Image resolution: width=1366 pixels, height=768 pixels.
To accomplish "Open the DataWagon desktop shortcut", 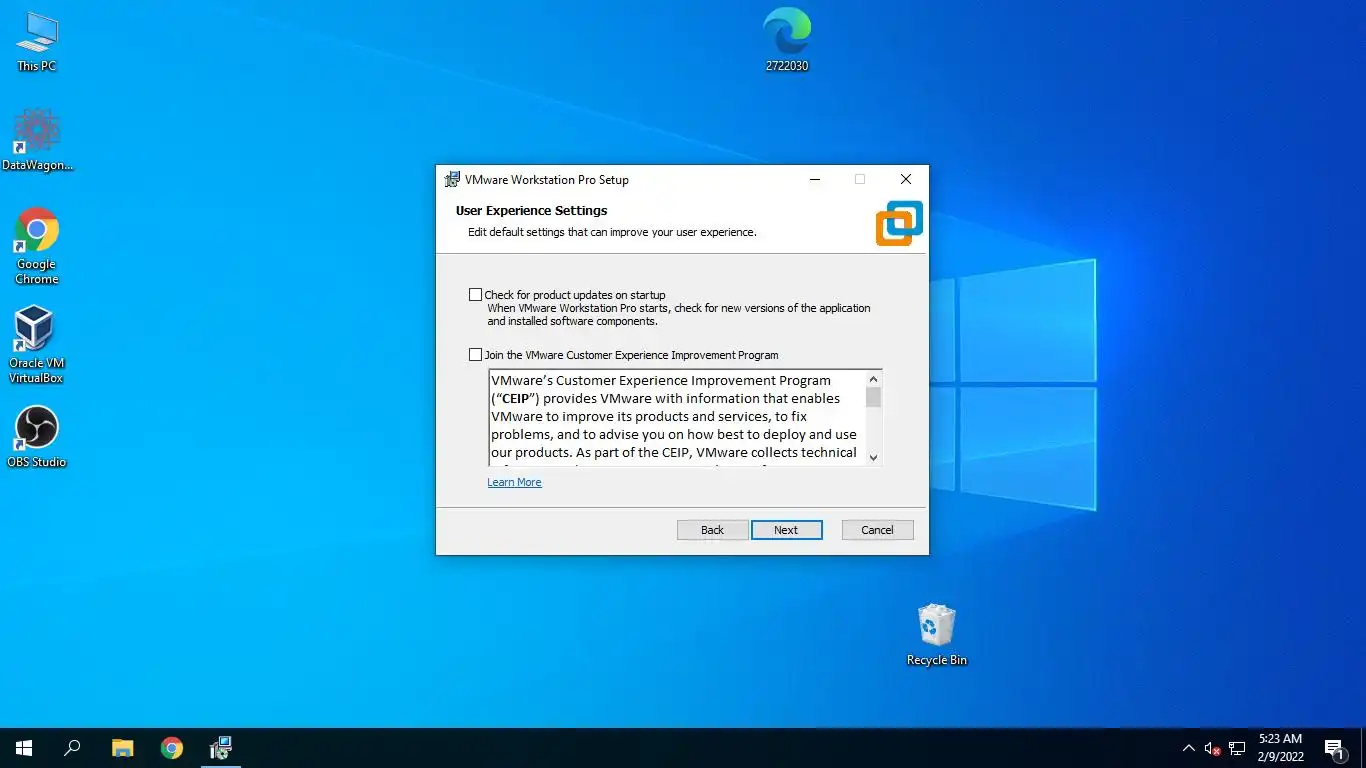I will pos(37,140).
